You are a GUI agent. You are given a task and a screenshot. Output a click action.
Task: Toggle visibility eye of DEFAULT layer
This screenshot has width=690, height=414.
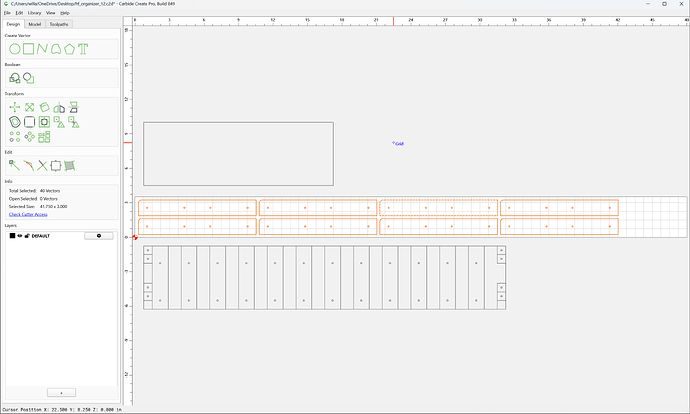(x=20, y=236)
